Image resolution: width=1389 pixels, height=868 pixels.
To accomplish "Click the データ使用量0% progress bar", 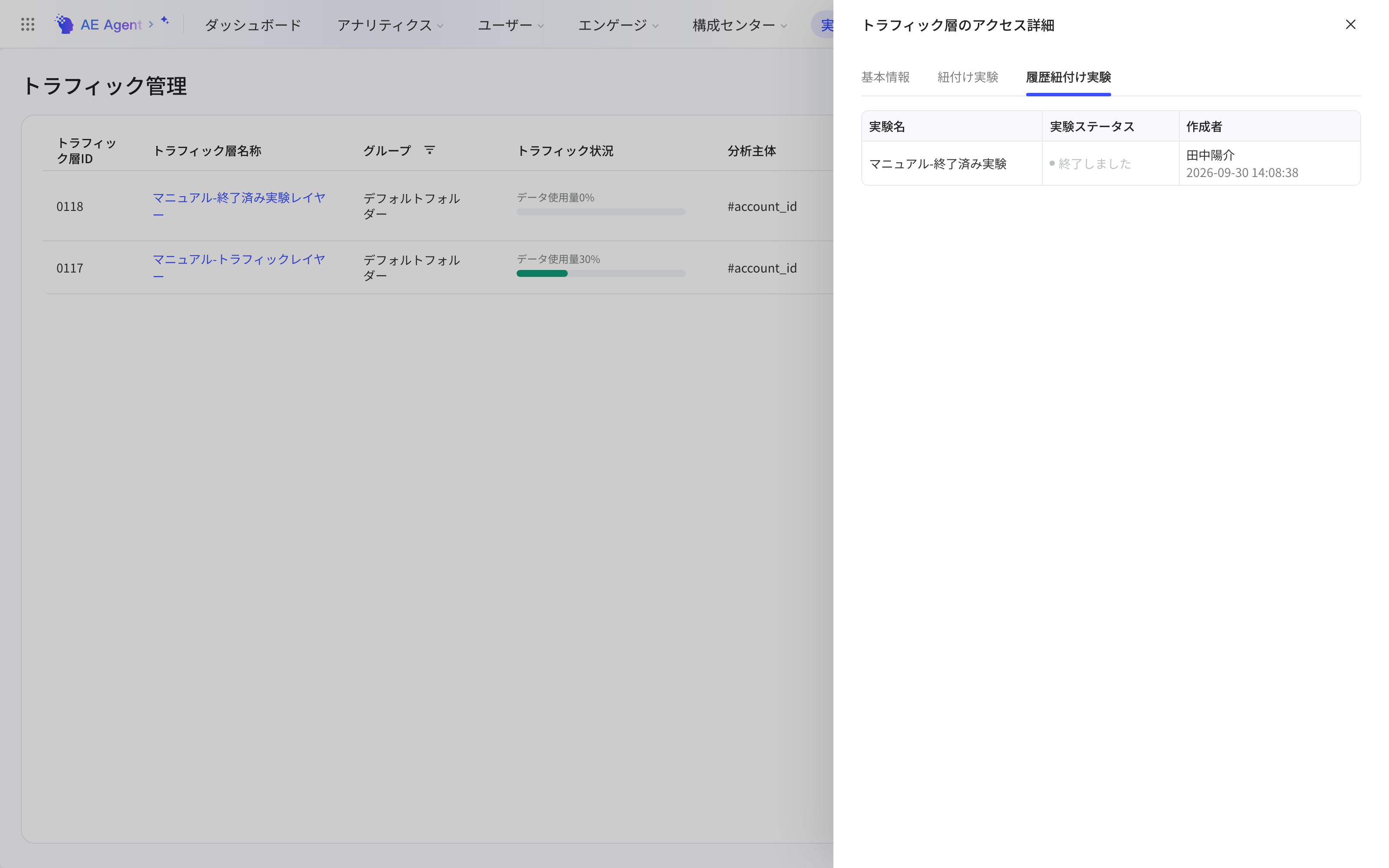I will (x=601, y=212).
